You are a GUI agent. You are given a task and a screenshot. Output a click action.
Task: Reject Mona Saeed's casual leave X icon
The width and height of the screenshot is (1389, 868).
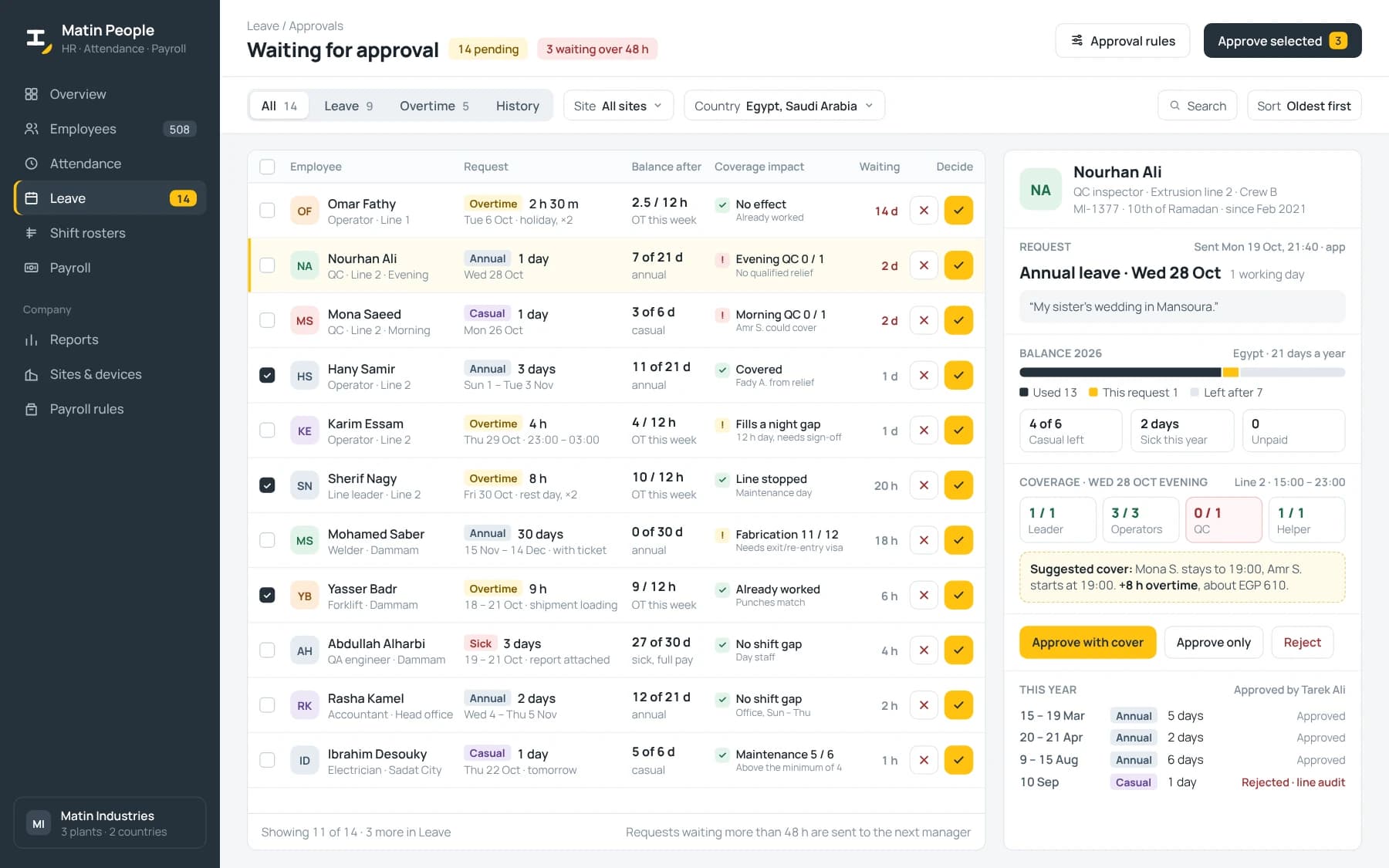coord(924,320)
